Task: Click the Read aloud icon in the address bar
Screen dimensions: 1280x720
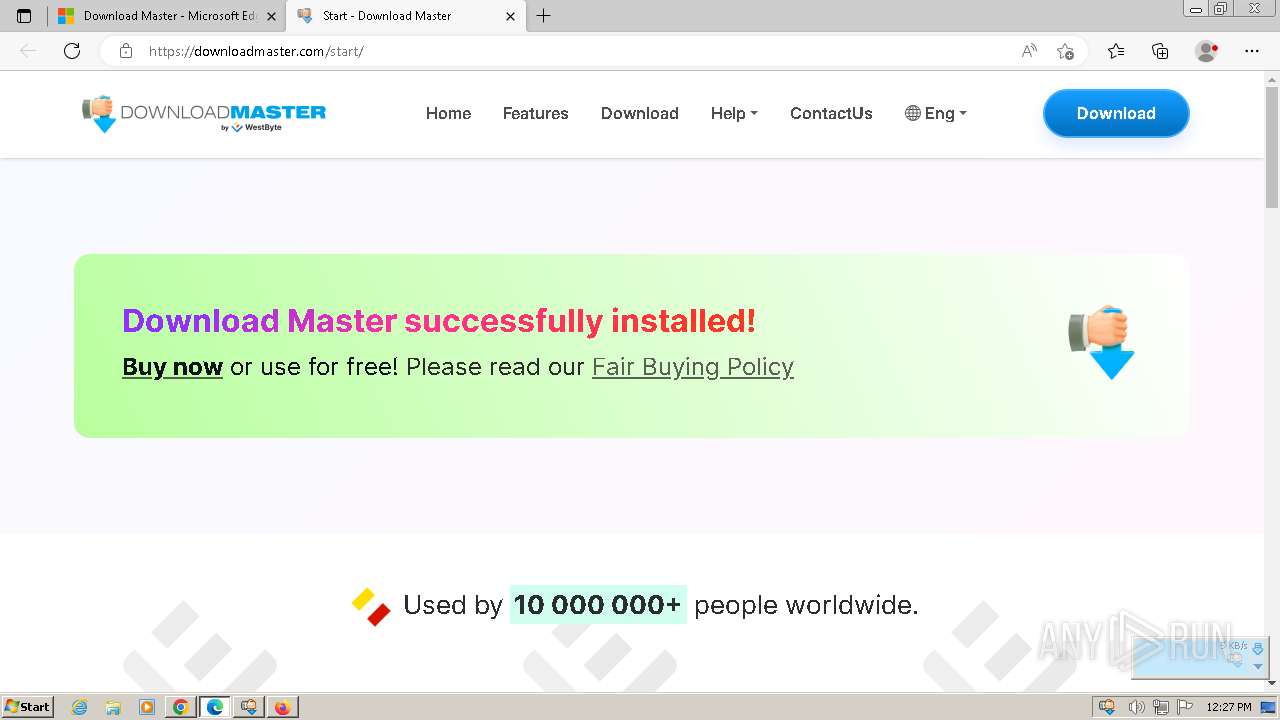Action: 1029,51
